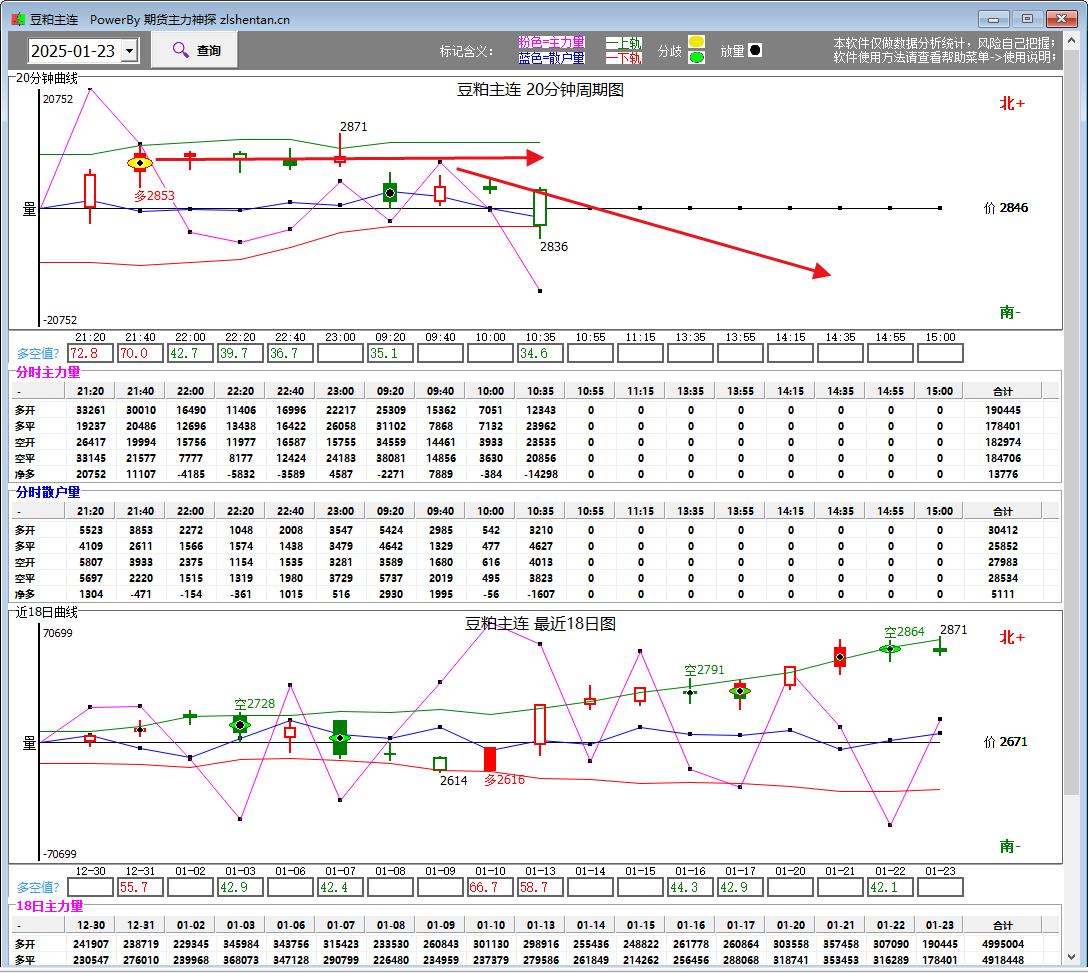
Task: Select the solid red candle above 多2616
Action: click(490, 759)
